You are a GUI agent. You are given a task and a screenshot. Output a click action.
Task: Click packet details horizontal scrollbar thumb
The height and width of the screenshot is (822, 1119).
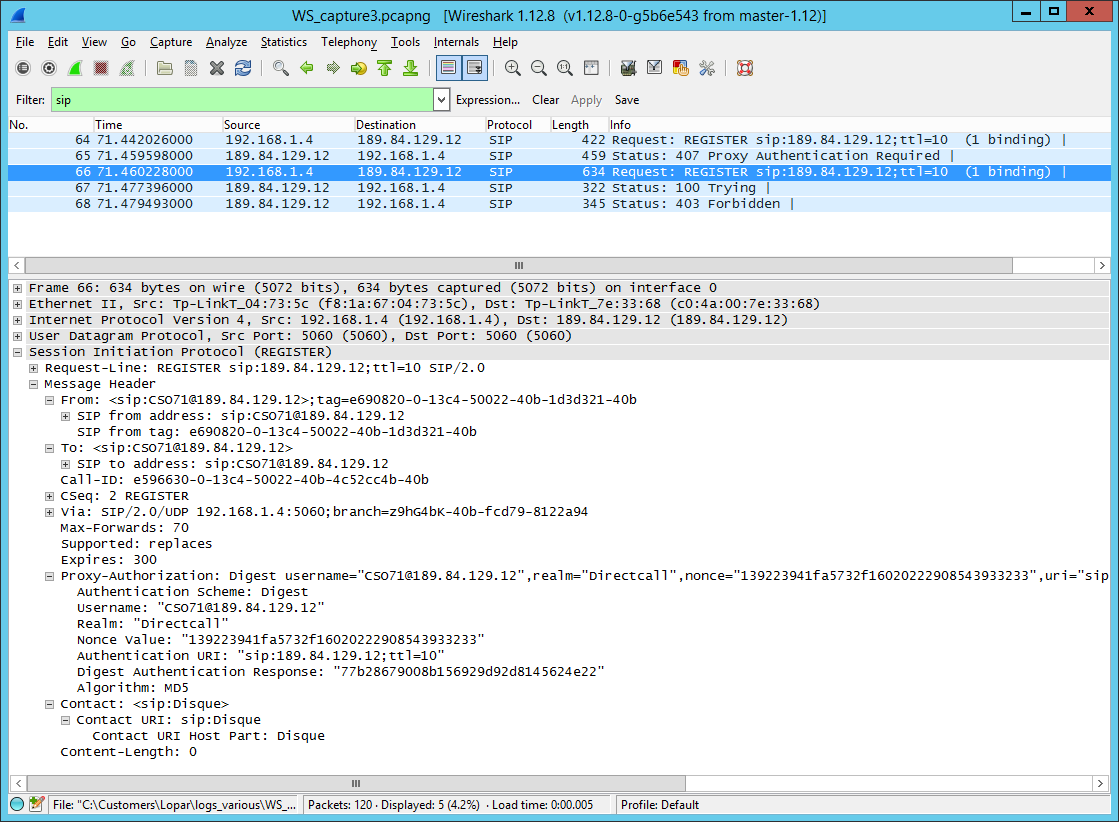click(356, 783)
